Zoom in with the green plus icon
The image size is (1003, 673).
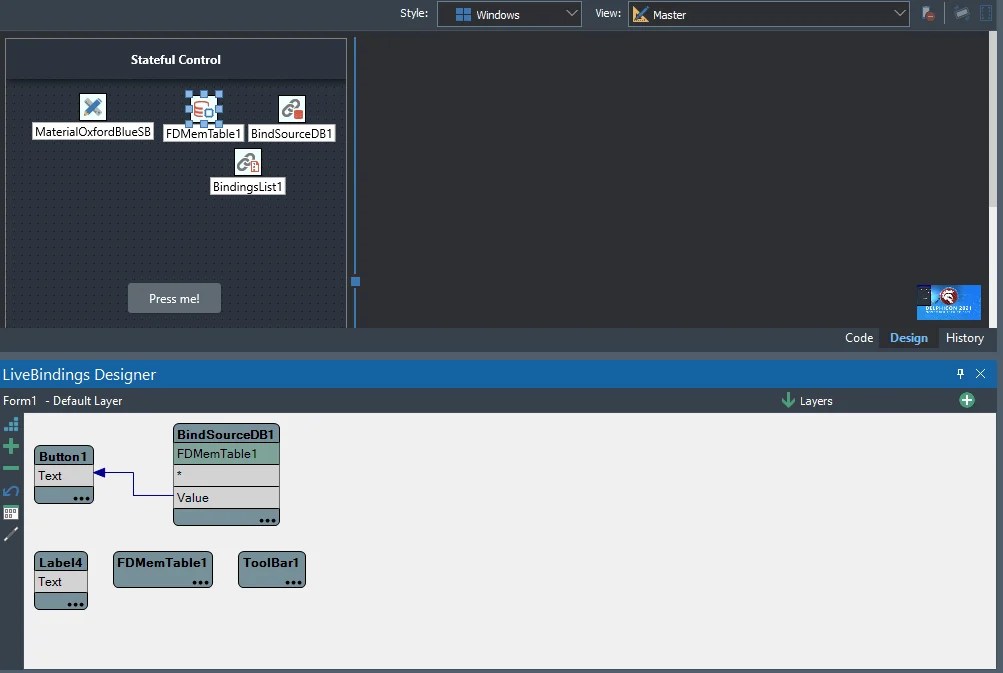coord(11,446)
